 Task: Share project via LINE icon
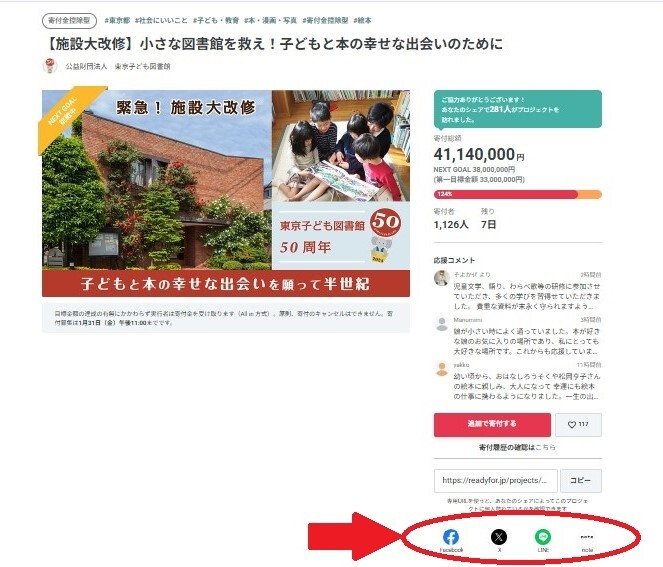coord(543,537)
